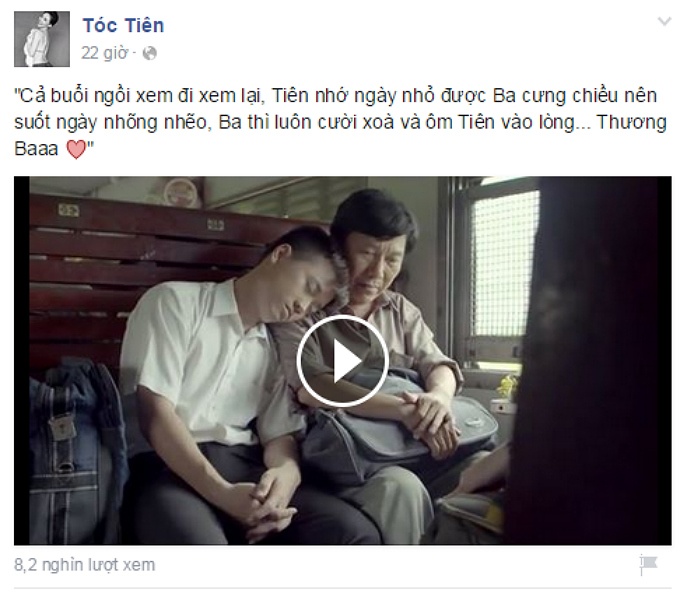Click the red heart emoji in the caption

(x=76, y=150)
